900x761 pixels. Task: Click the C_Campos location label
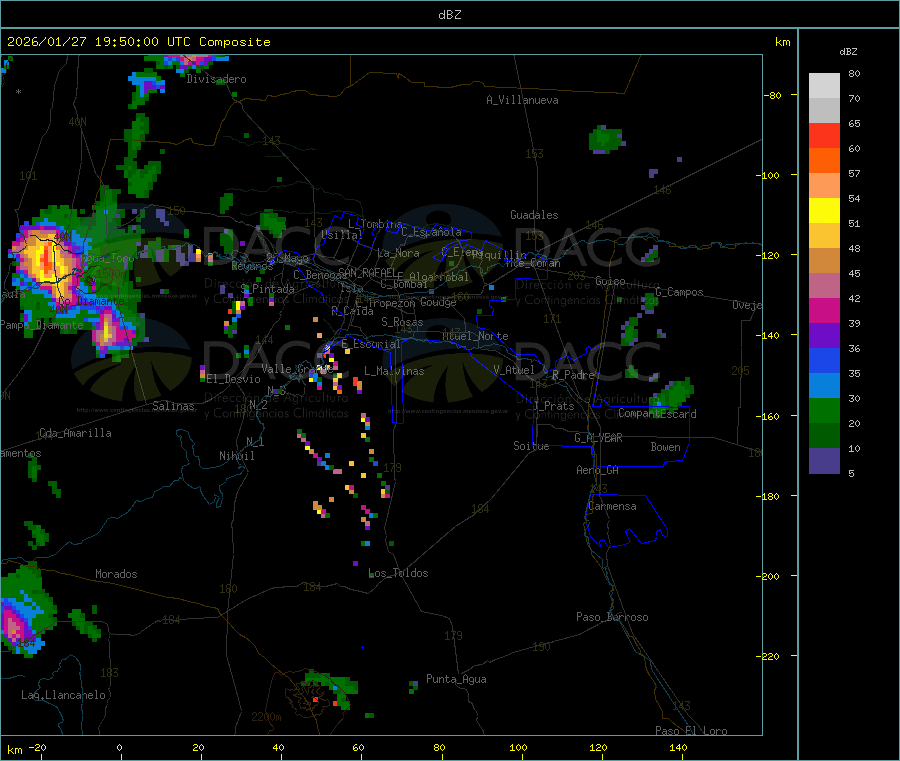pos(679,292)
